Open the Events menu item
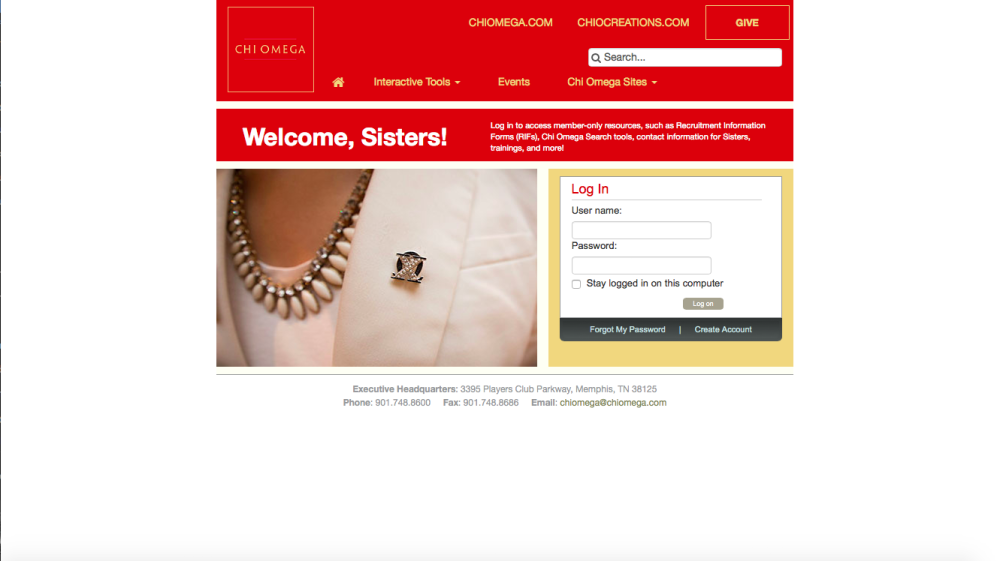The width and height of the screenshot is (1000, 561). tap(513, 82)
